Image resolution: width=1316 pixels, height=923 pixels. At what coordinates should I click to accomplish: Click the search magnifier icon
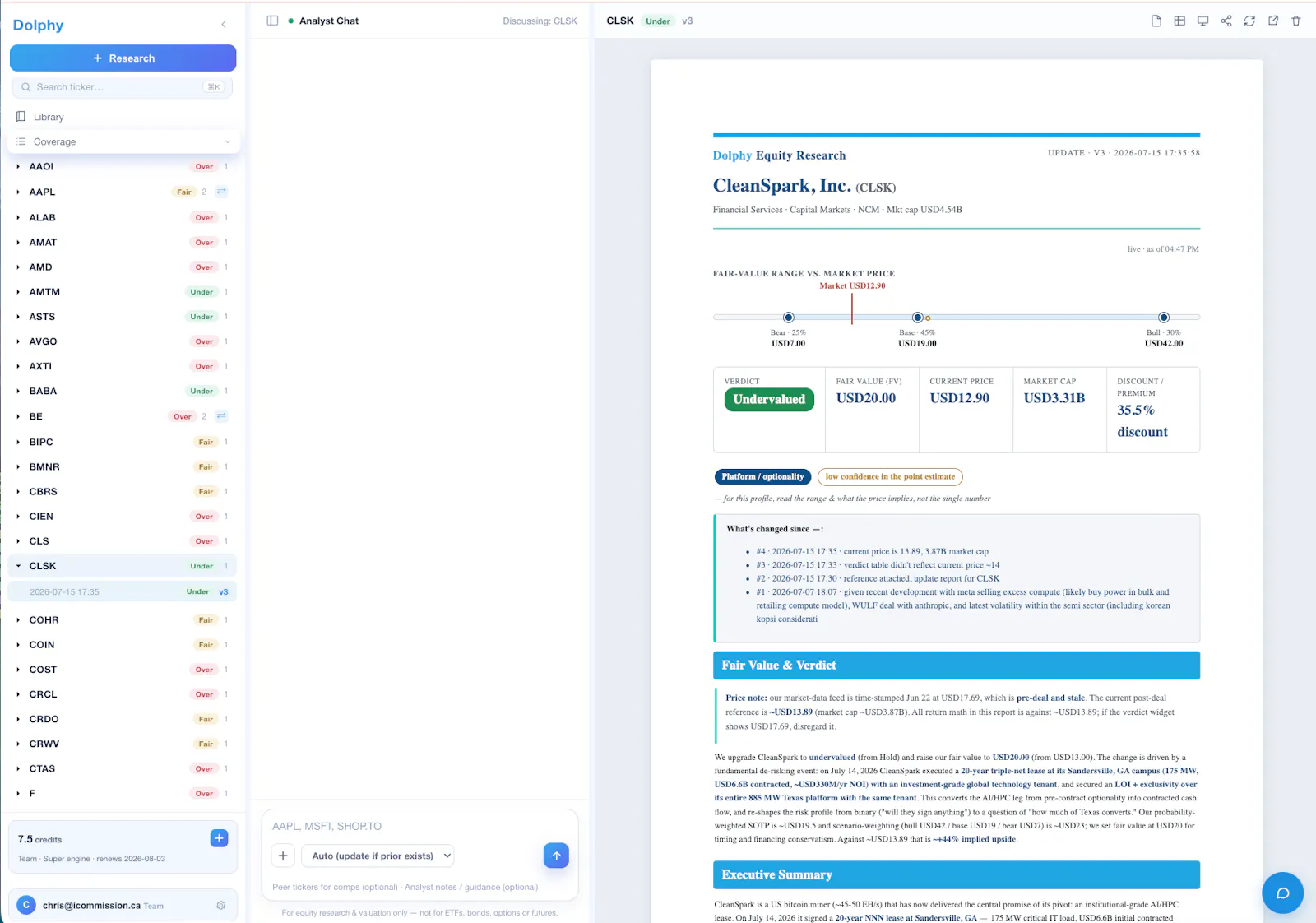point(26,87)
